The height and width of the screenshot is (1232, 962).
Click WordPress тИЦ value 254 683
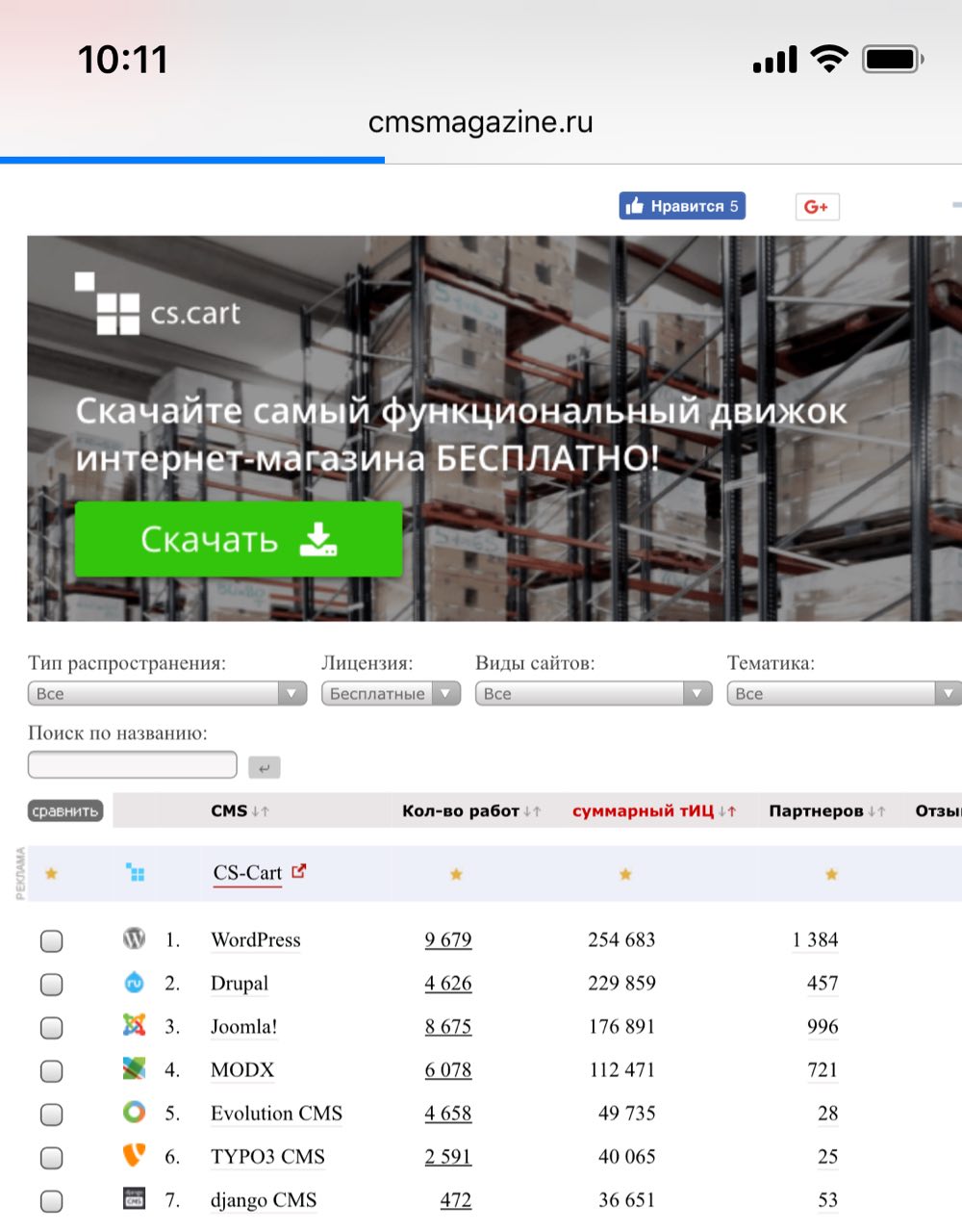point(621,940)
